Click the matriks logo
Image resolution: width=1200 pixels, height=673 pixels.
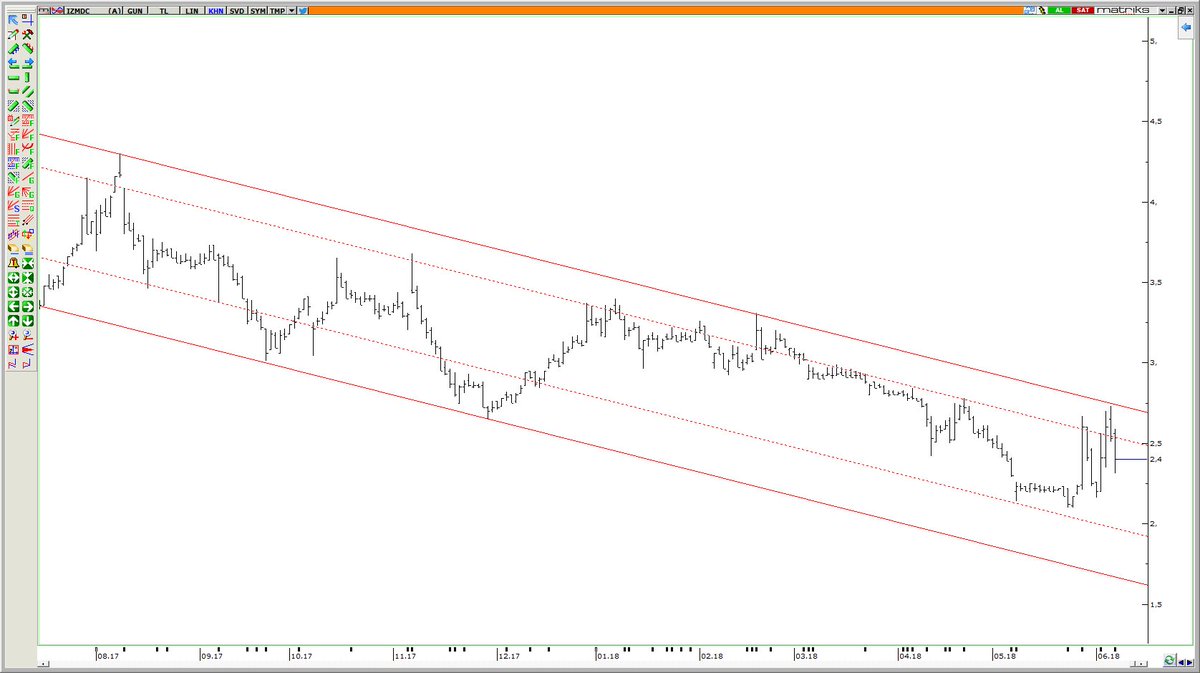(1123, 10)
